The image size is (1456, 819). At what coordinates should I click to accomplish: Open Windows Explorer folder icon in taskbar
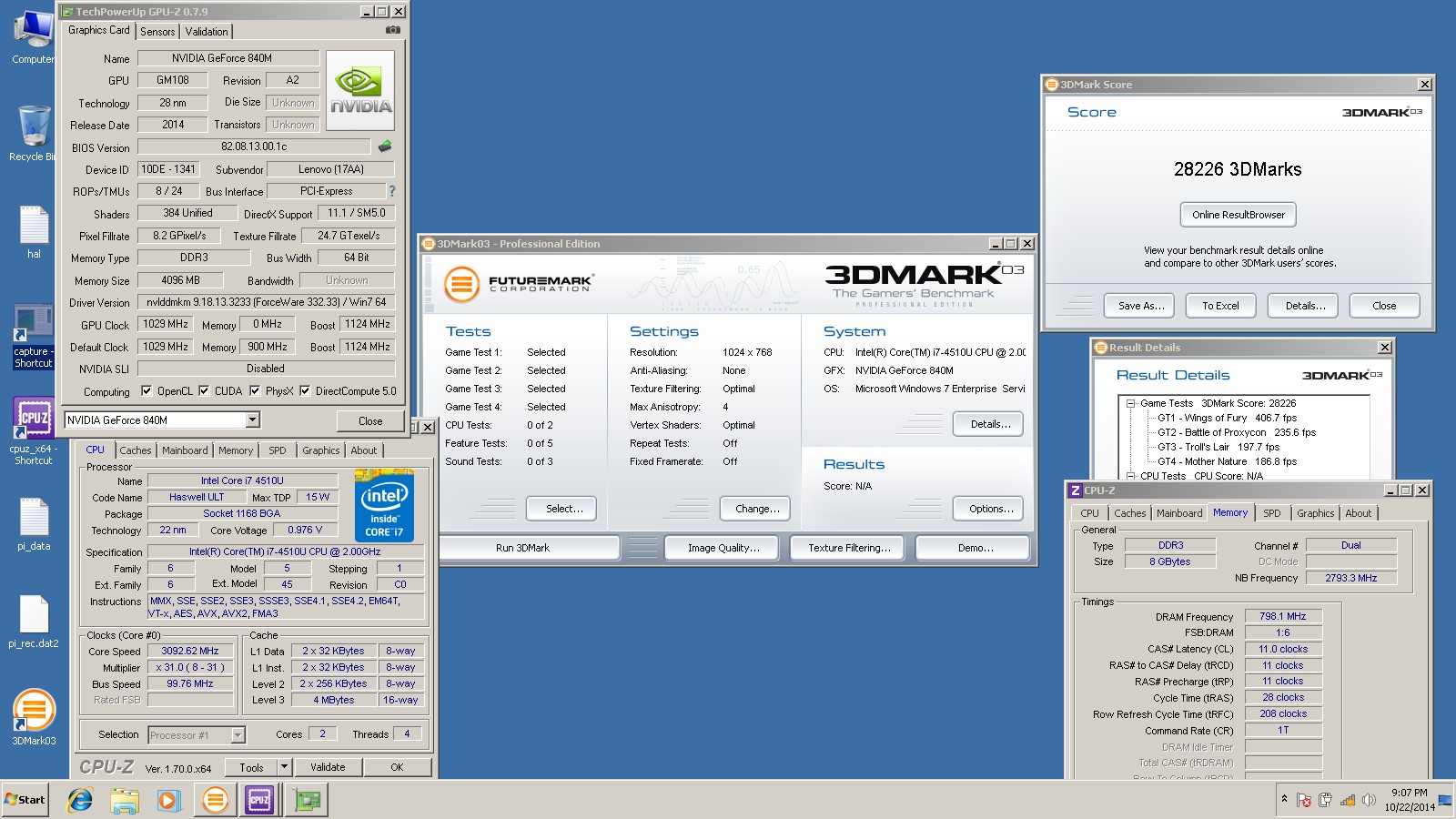pyautogui.click(x=125, y=800)
